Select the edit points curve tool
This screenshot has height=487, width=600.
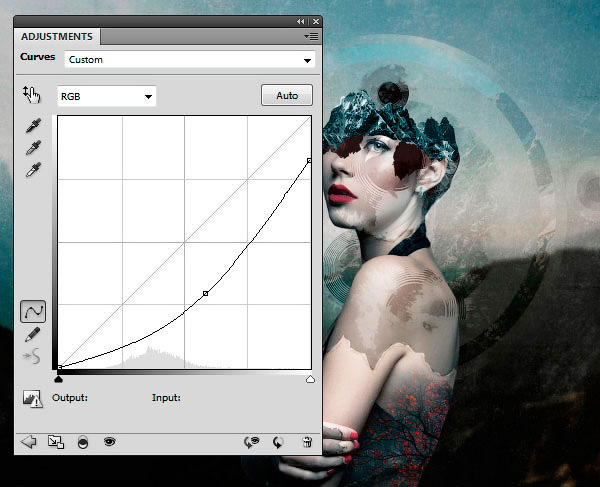point(33,311)
